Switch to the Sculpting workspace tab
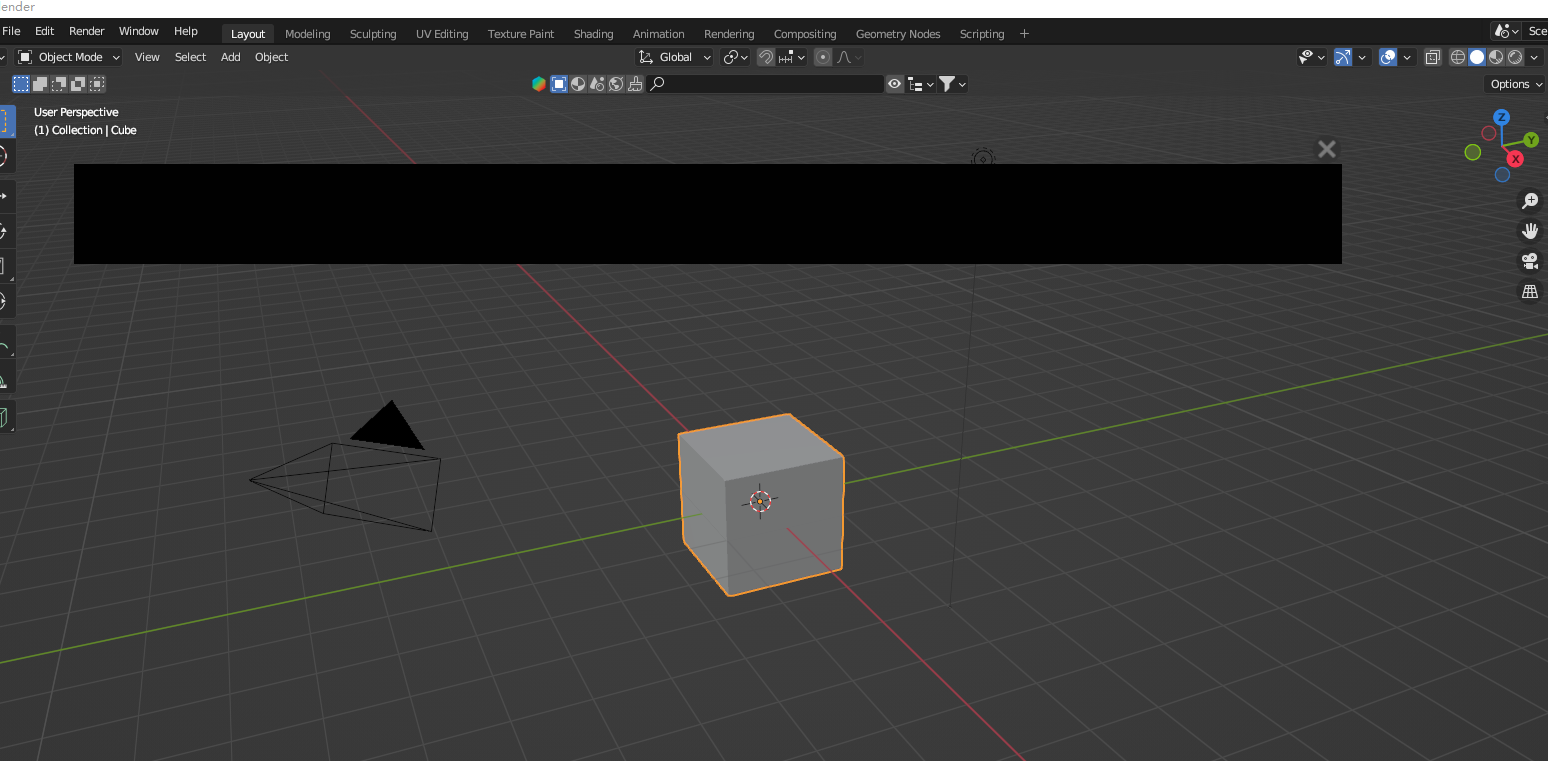 coord(373,33)
